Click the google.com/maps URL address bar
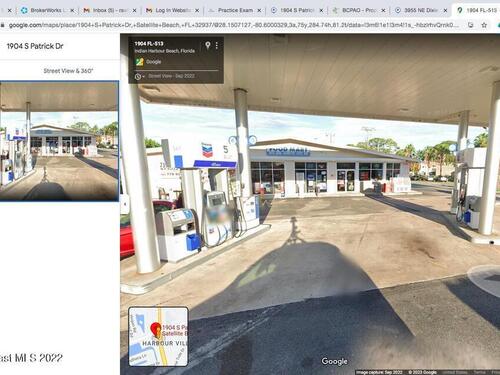 (x=233, y=25)
